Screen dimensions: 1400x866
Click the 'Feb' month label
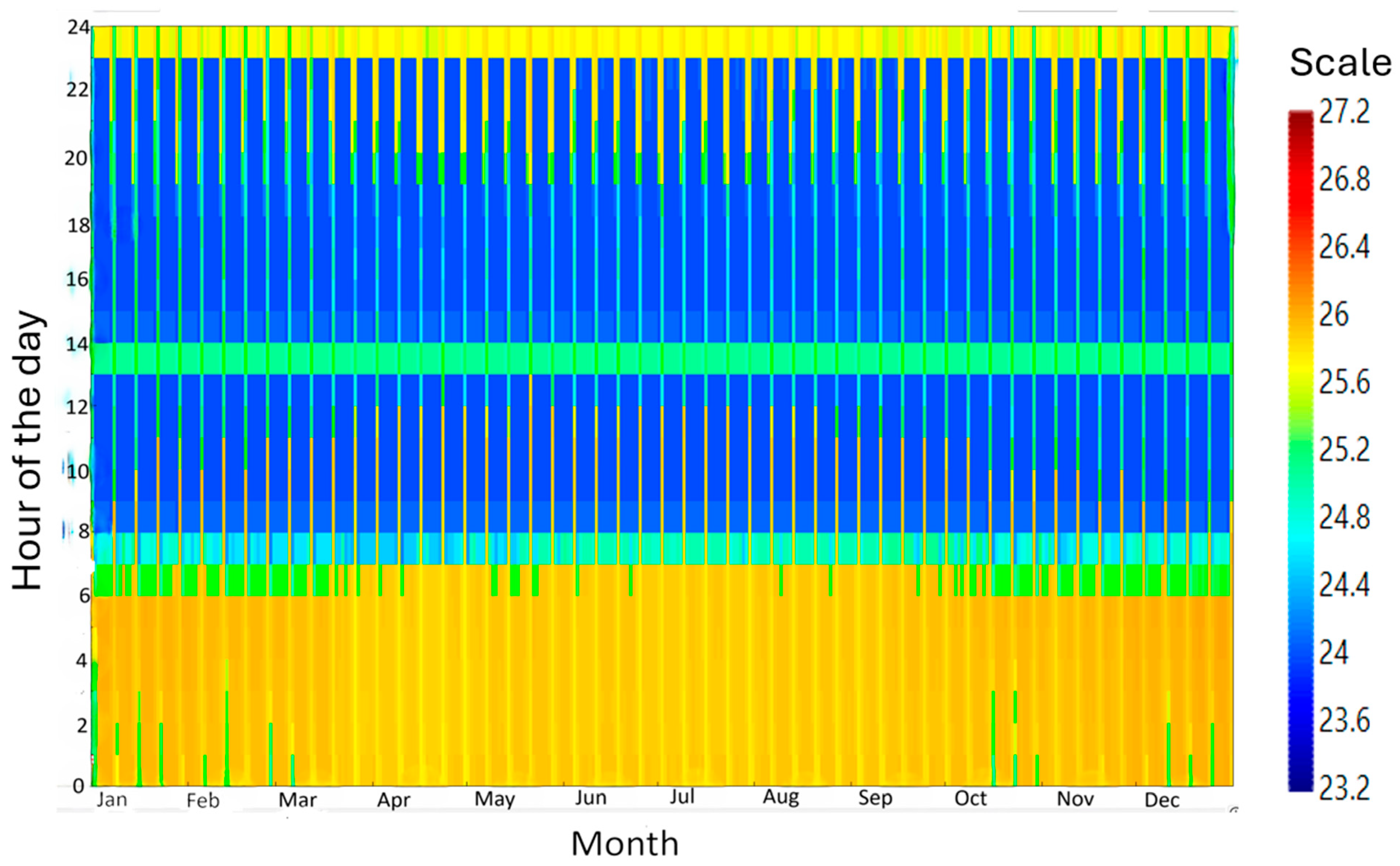click(203, 800)
